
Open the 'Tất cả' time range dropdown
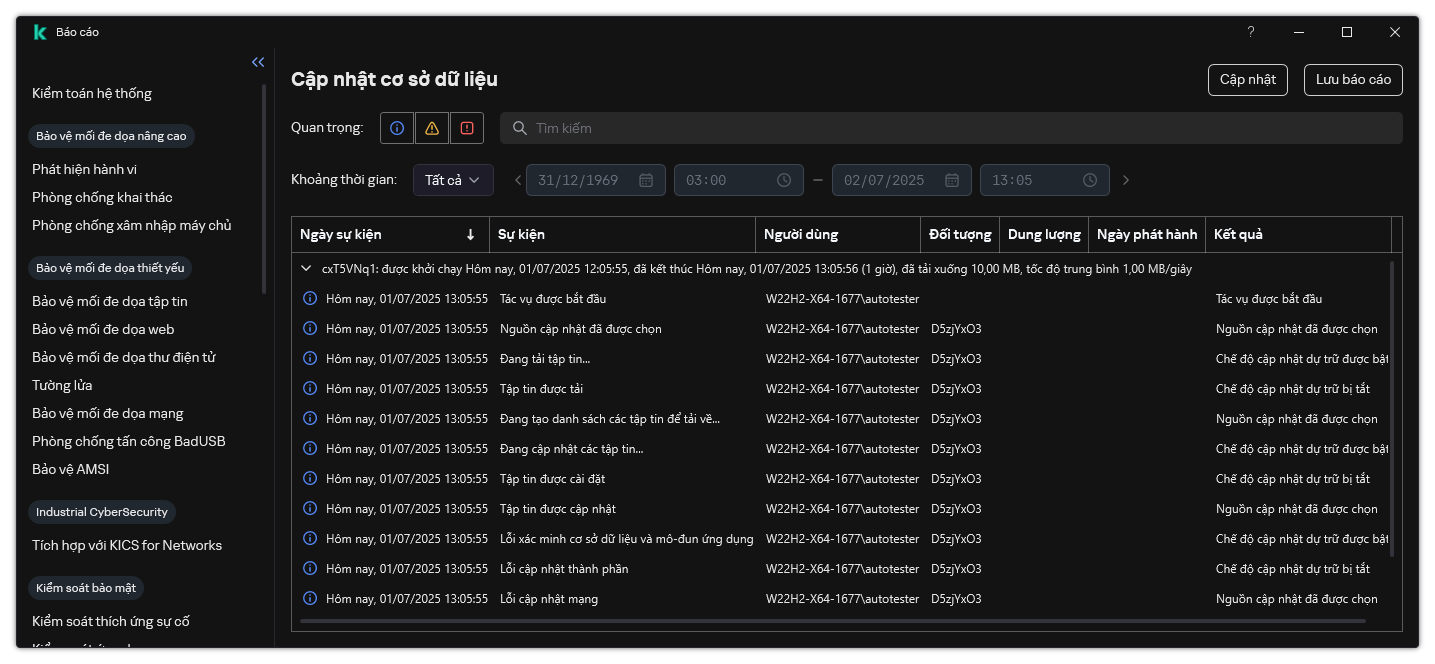(453, 180)
